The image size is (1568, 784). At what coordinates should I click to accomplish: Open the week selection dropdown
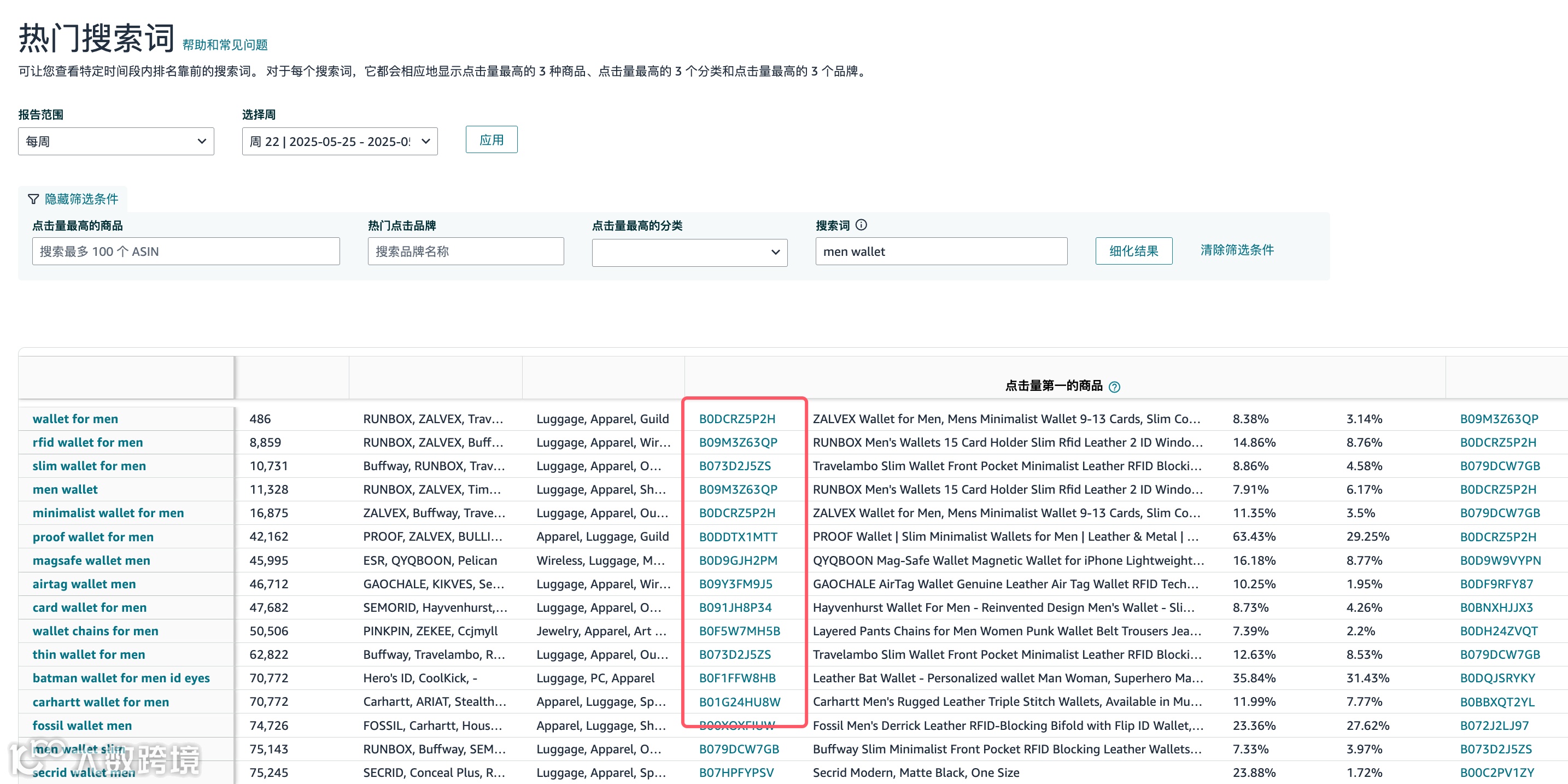(x=339, y=141)
